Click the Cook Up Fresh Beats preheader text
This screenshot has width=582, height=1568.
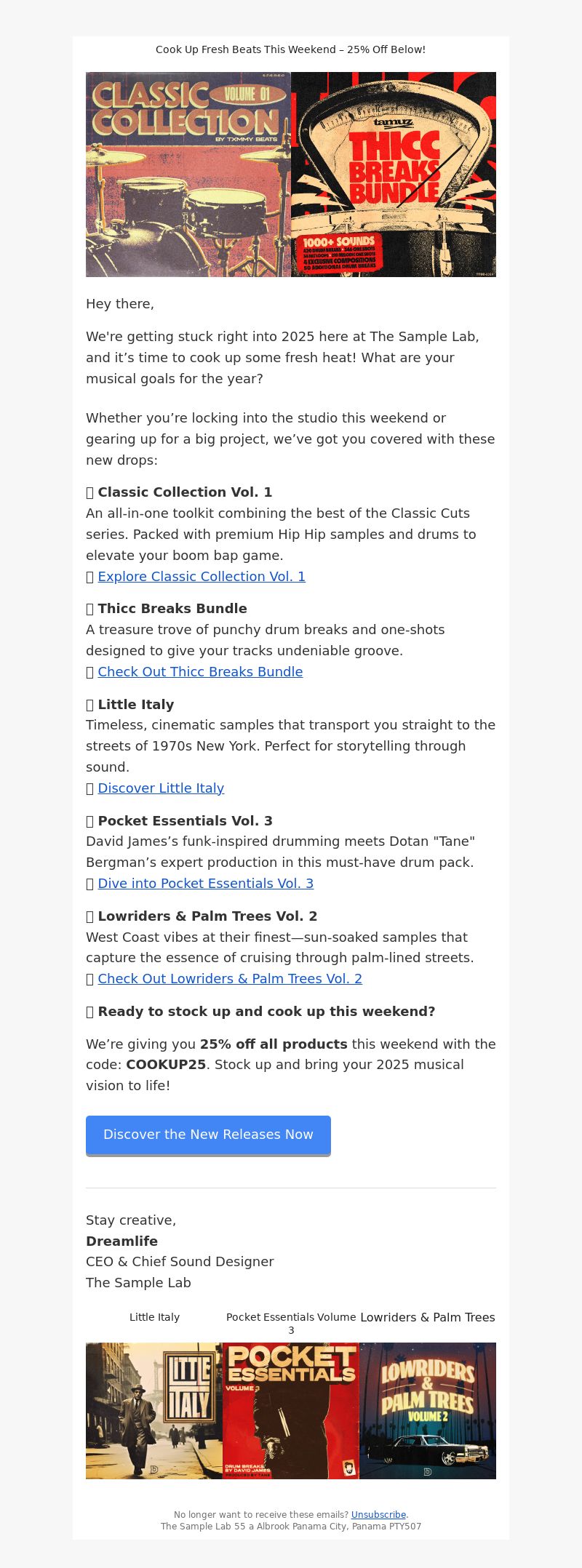click(x=291, y=49)
